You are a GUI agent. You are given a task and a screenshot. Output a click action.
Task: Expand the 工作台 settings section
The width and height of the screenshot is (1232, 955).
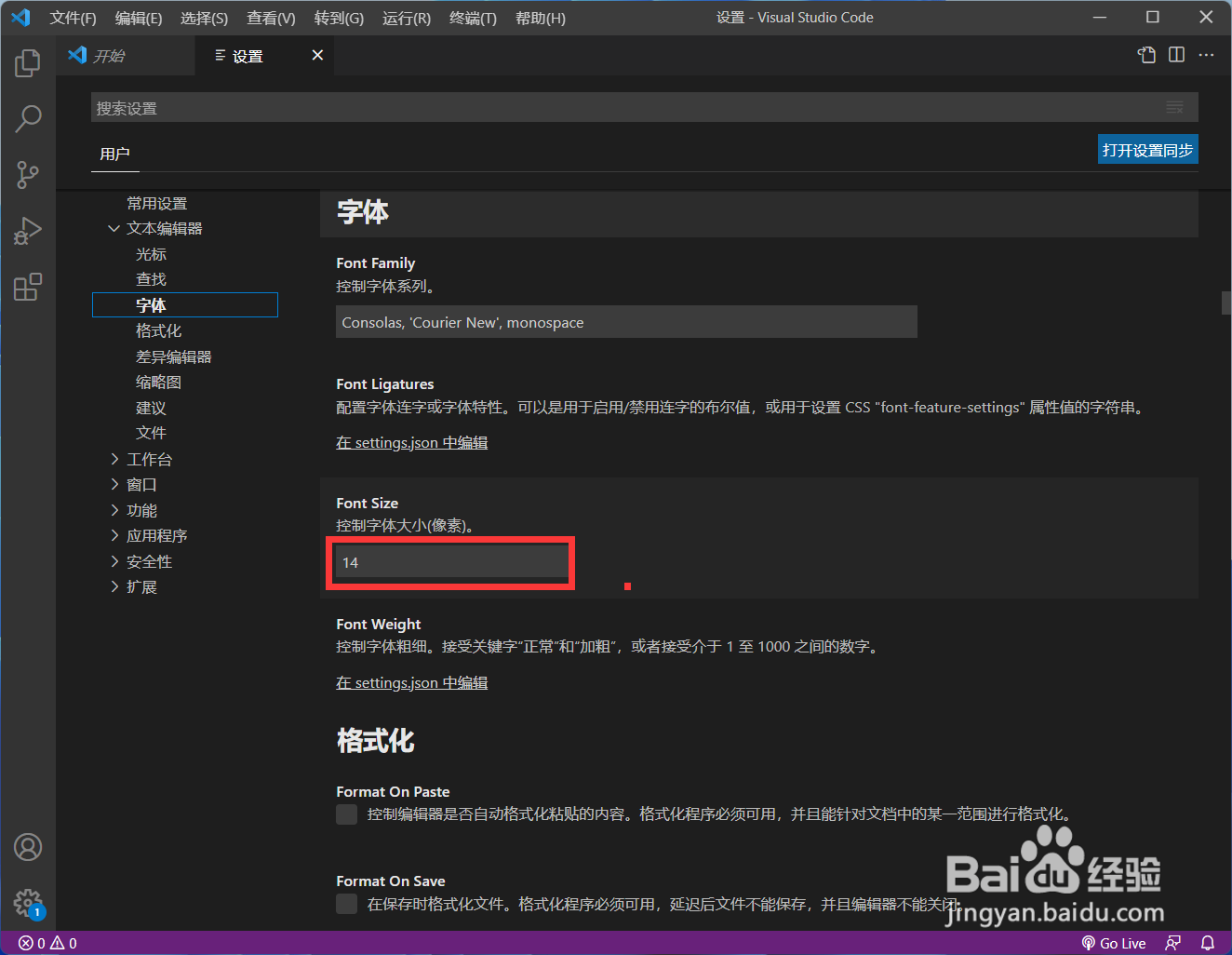114,459
